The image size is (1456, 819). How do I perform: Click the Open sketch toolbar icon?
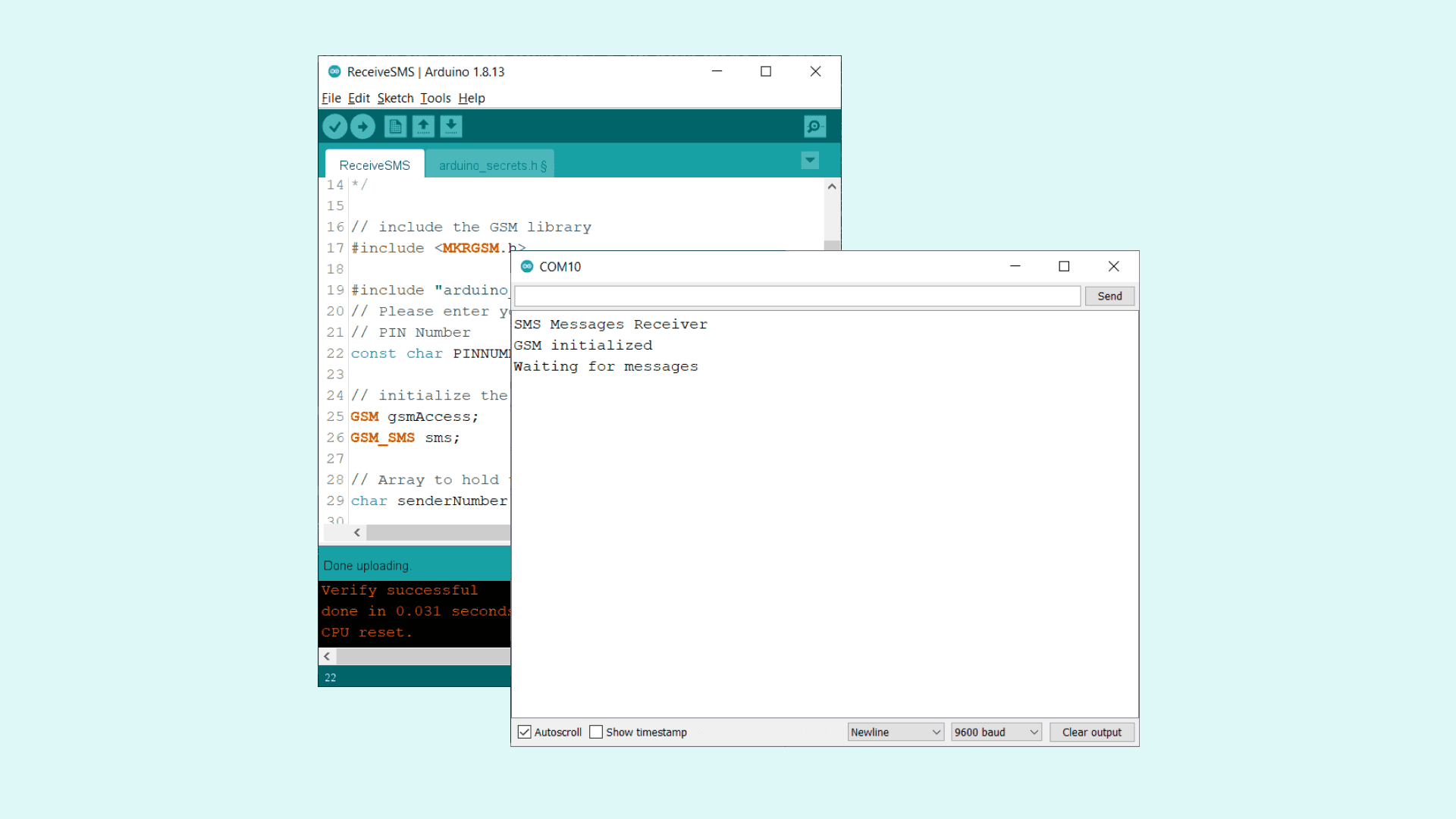[x=423, y=127]
